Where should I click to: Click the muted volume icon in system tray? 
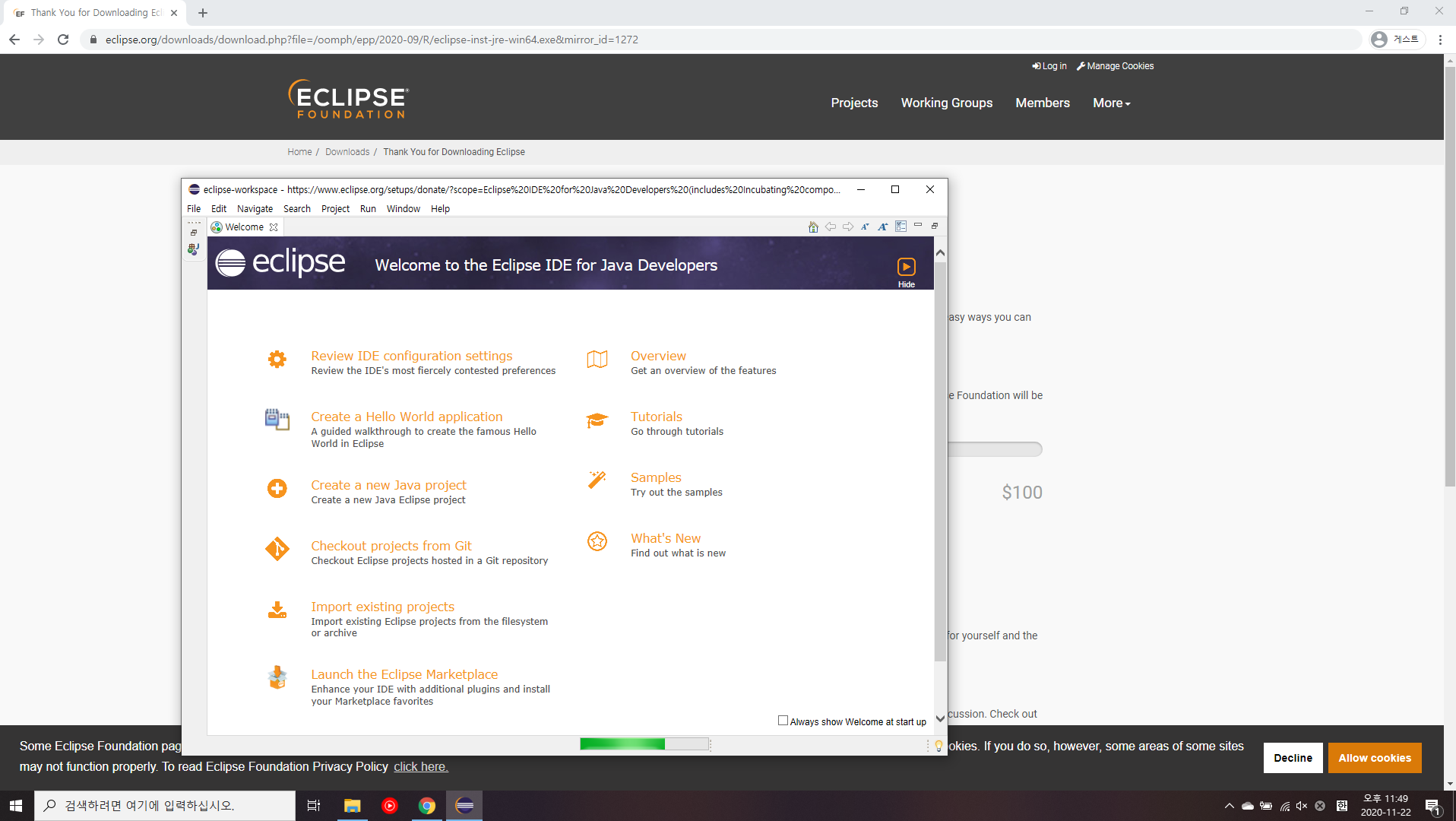pyautogui.click(x=1302, y=806)
